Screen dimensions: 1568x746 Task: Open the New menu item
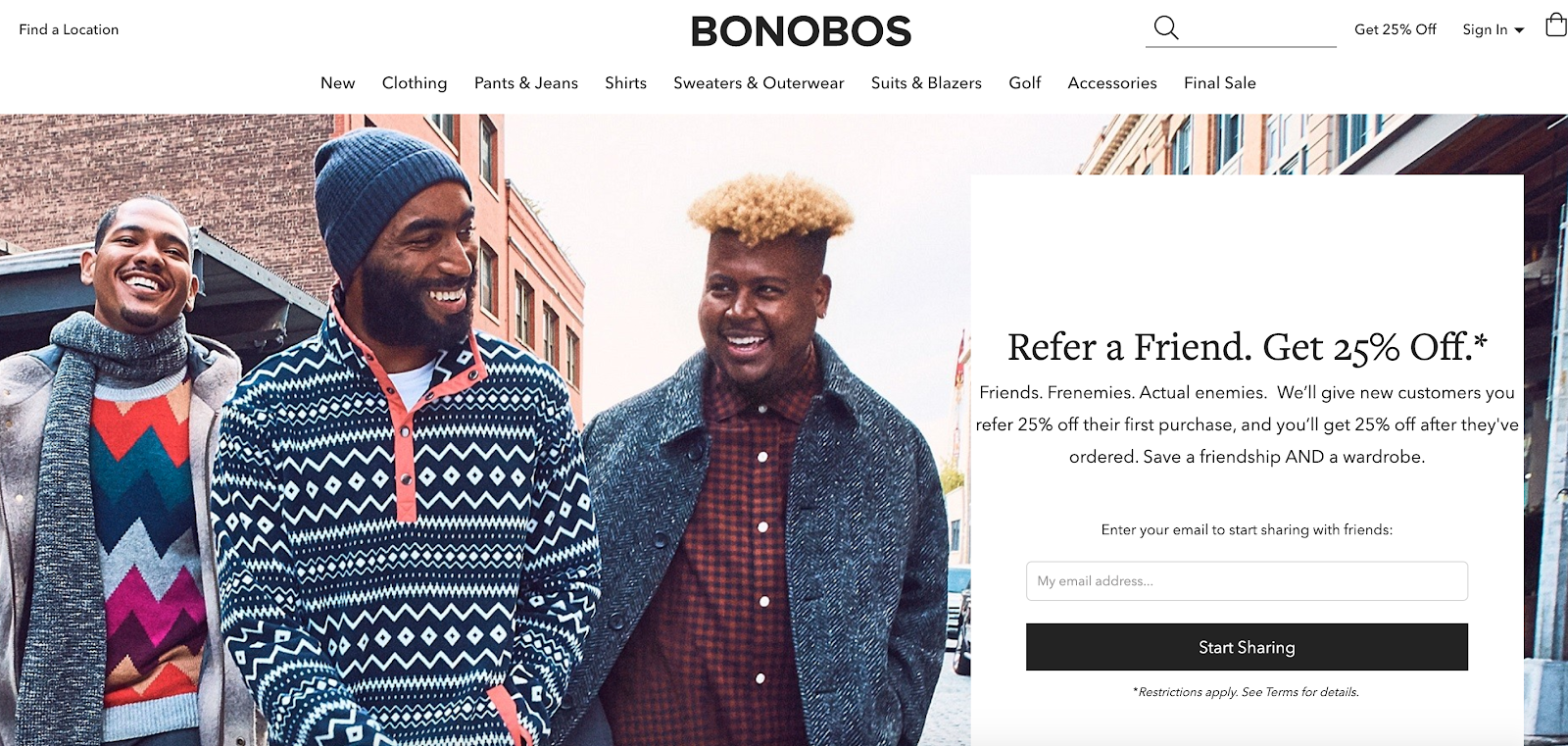click(337, 83)
